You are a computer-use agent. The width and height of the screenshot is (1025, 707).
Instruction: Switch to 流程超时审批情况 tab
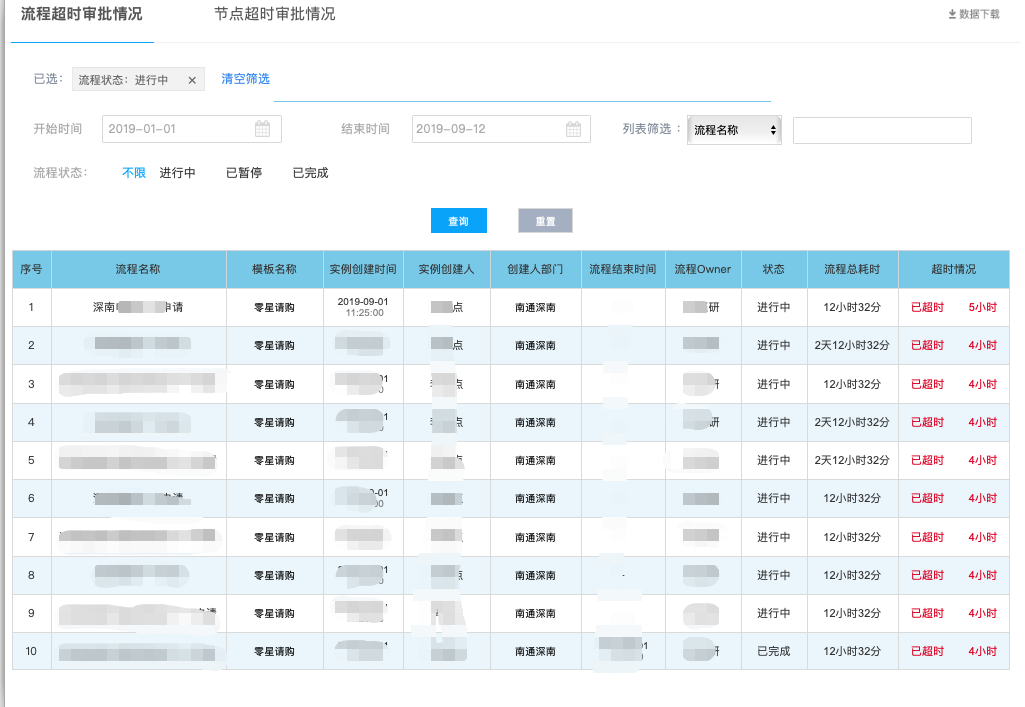[82, 15]
